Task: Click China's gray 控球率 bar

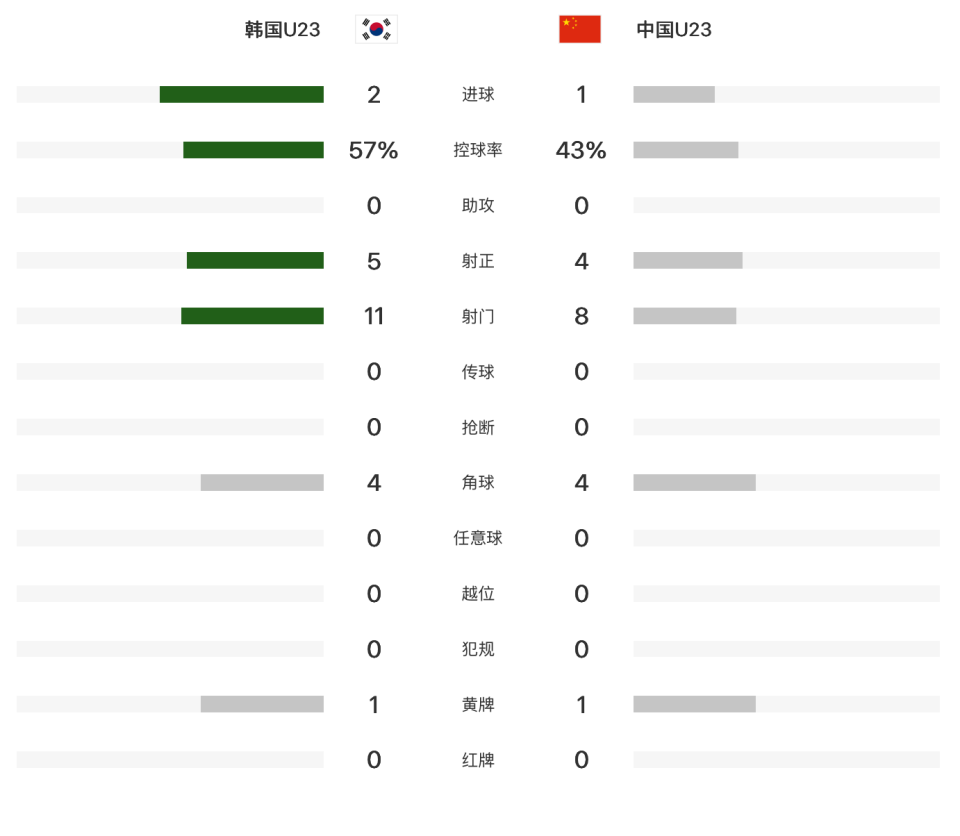Action: 686,150
